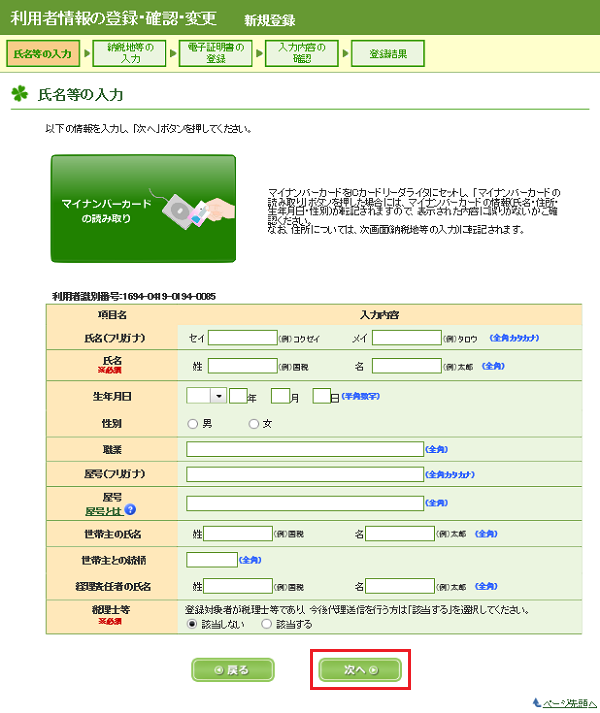Focus the 氏名 名 input field

tap(407, 366)
